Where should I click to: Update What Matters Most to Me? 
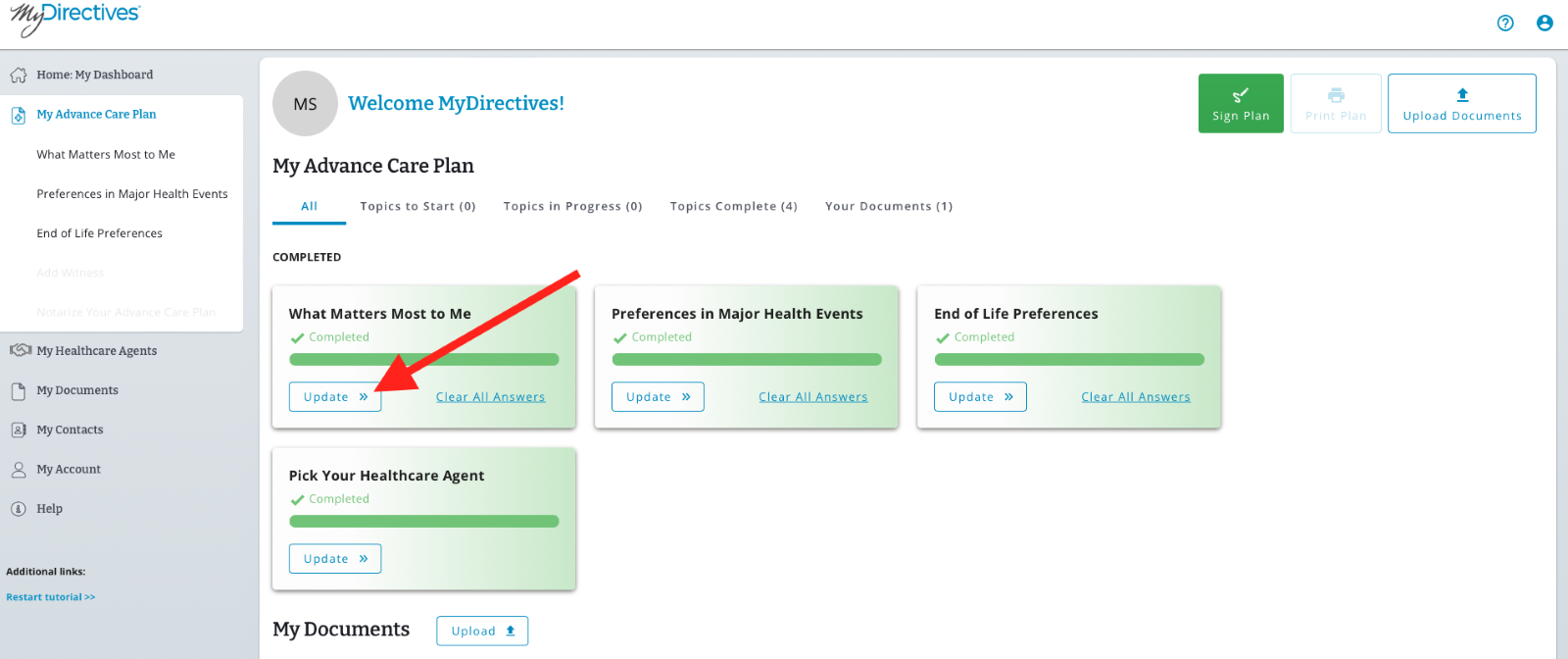pos(335,397)
